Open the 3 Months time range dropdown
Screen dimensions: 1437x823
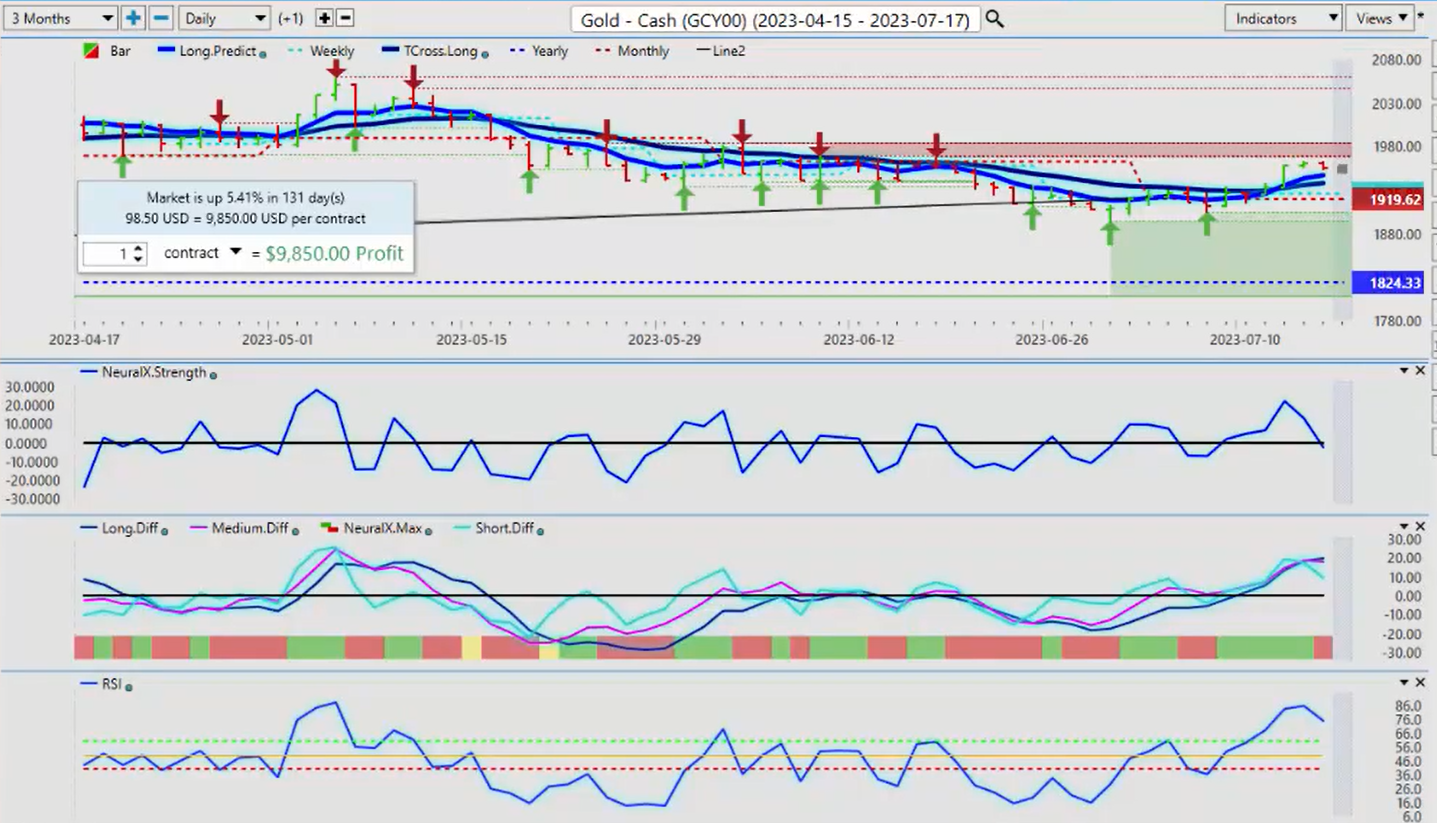point(59,18)
